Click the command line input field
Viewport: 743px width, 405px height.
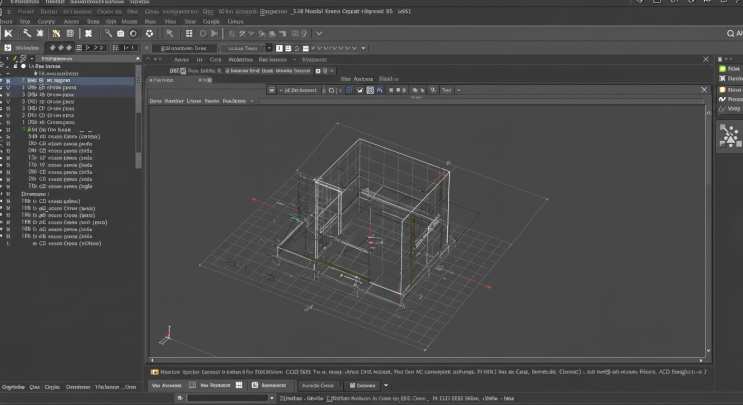pyautogui.click(x=227, y=398)
